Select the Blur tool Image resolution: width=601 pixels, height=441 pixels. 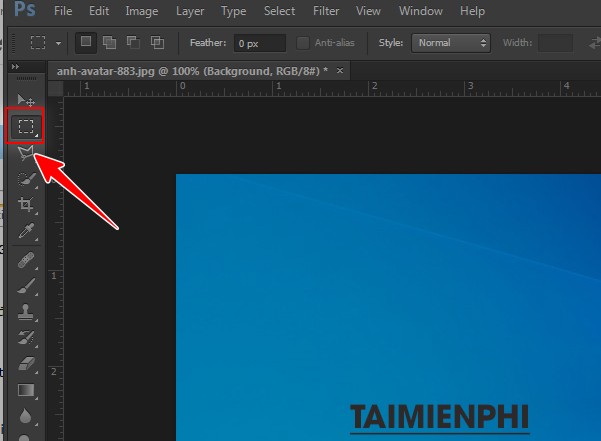coord(25,416)
